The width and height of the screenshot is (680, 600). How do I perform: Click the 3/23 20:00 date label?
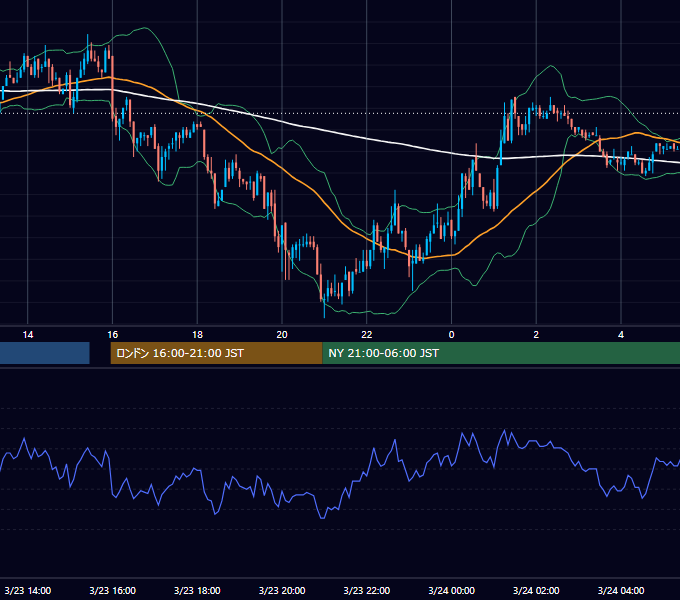(x=282, y=590)
